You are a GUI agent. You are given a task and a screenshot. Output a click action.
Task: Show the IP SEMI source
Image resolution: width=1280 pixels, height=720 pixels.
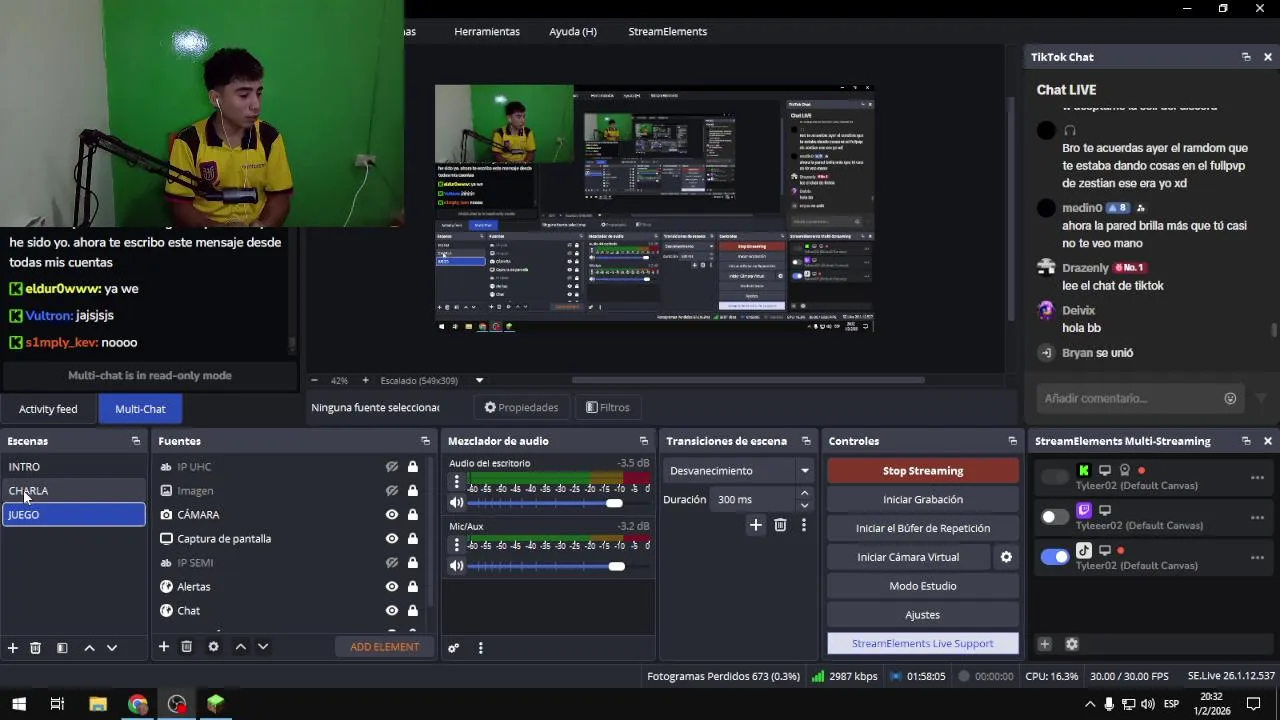pyautogui.click(x=392, y=563)
